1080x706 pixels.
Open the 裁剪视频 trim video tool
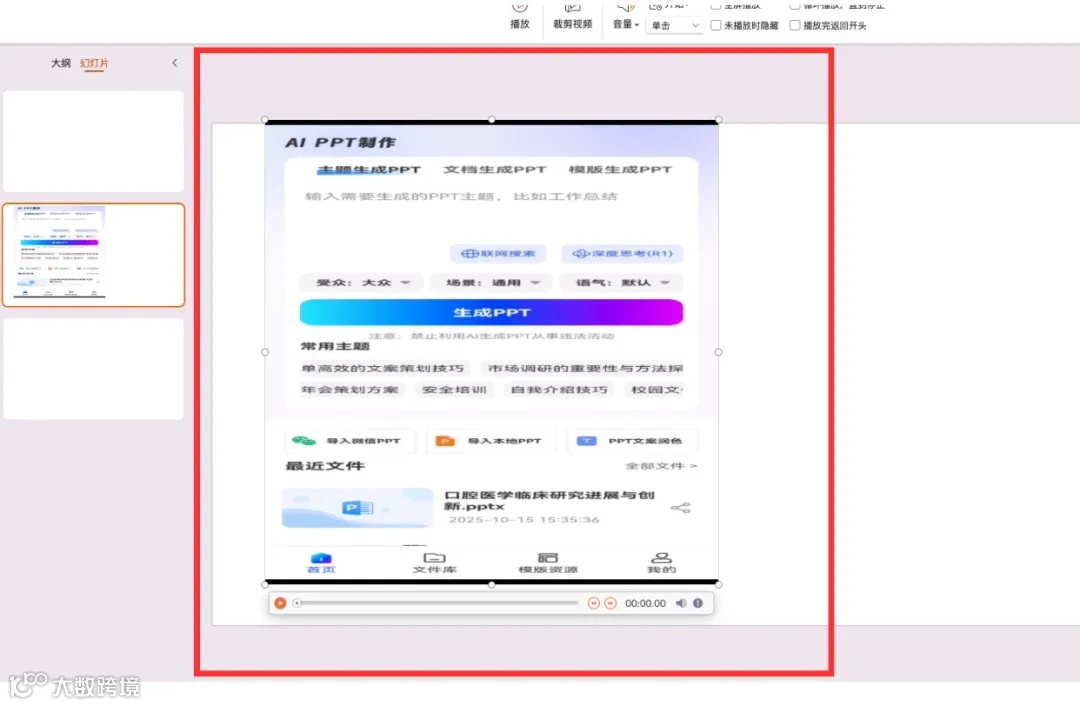(x=572, y=17)
